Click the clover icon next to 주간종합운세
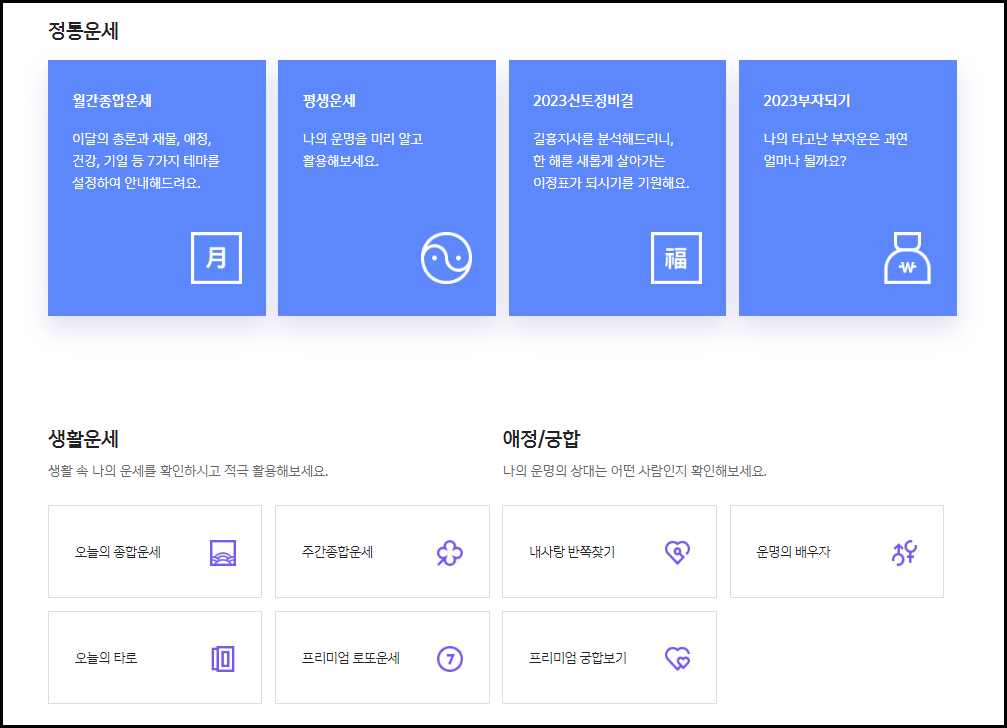The image size is (1007, 728). tap(450, 551)
